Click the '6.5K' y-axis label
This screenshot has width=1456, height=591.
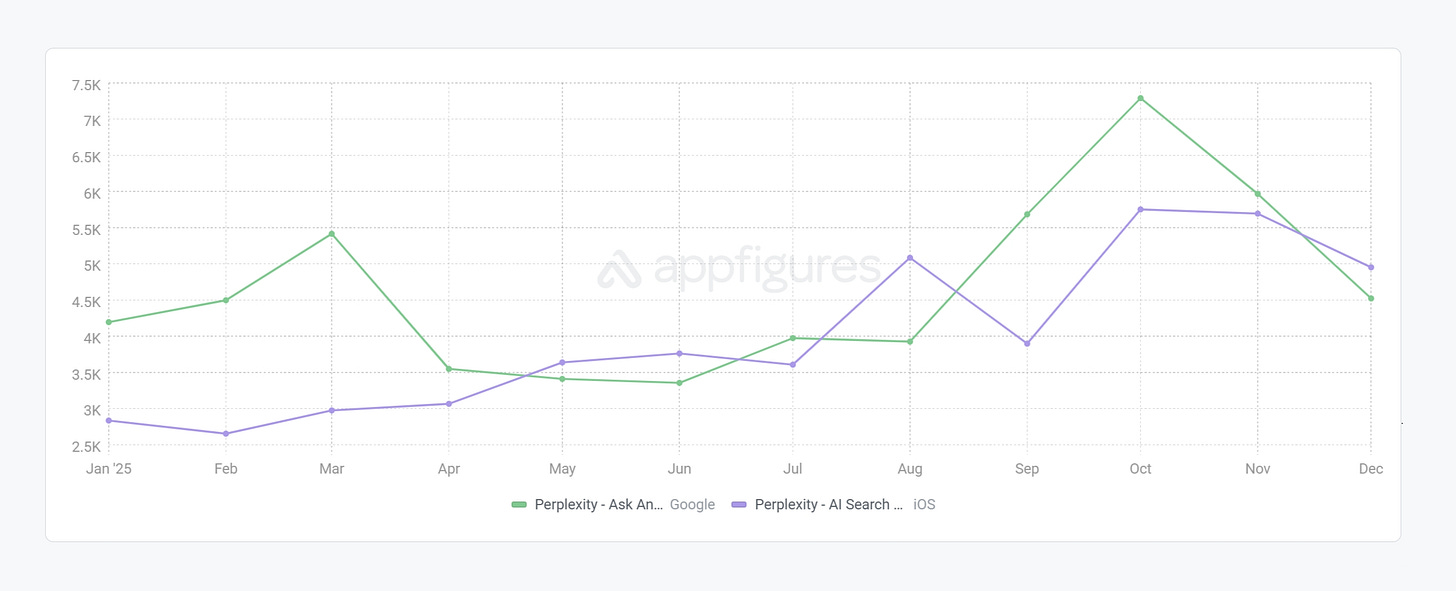click(86, 157)
